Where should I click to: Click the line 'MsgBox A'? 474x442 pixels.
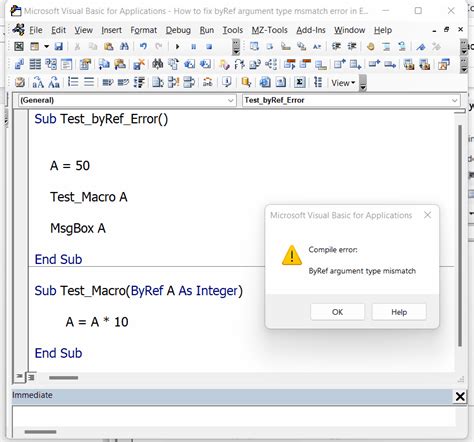pyautogui.click(x=78, y=228)
